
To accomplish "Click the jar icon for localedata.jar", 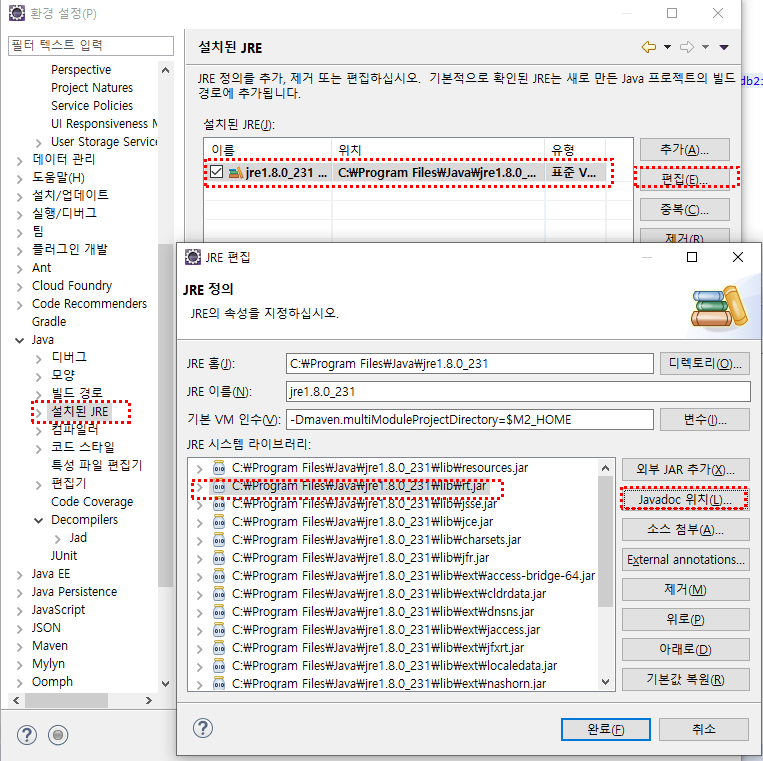I will [219, 666].
